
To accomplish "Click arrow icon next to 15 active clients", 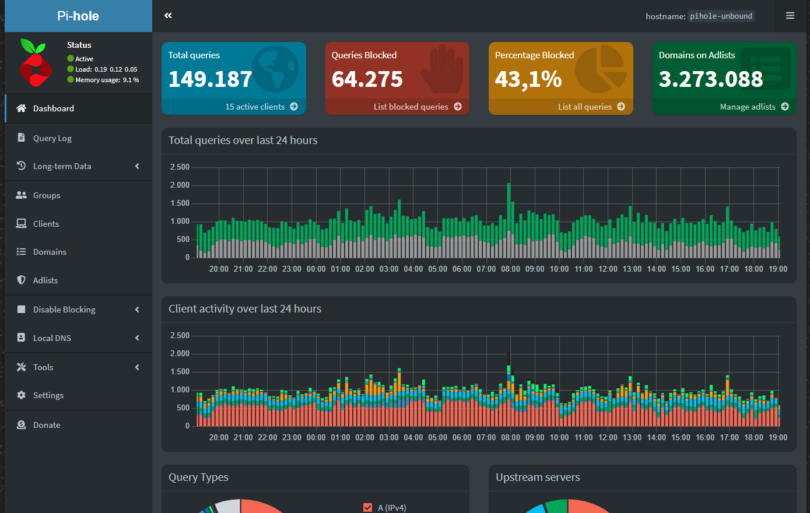I will click(294, 106).
